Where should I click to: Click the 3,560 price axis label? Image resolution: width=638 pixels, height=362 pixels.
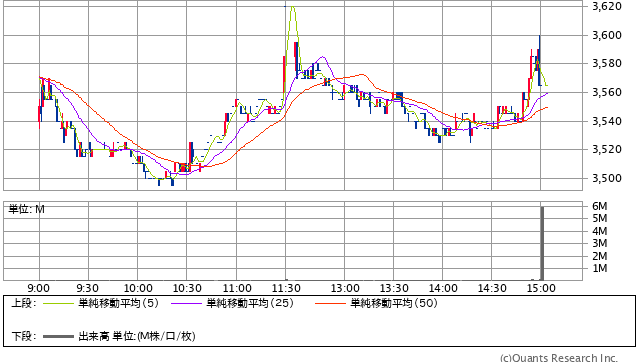pos(607,92)
